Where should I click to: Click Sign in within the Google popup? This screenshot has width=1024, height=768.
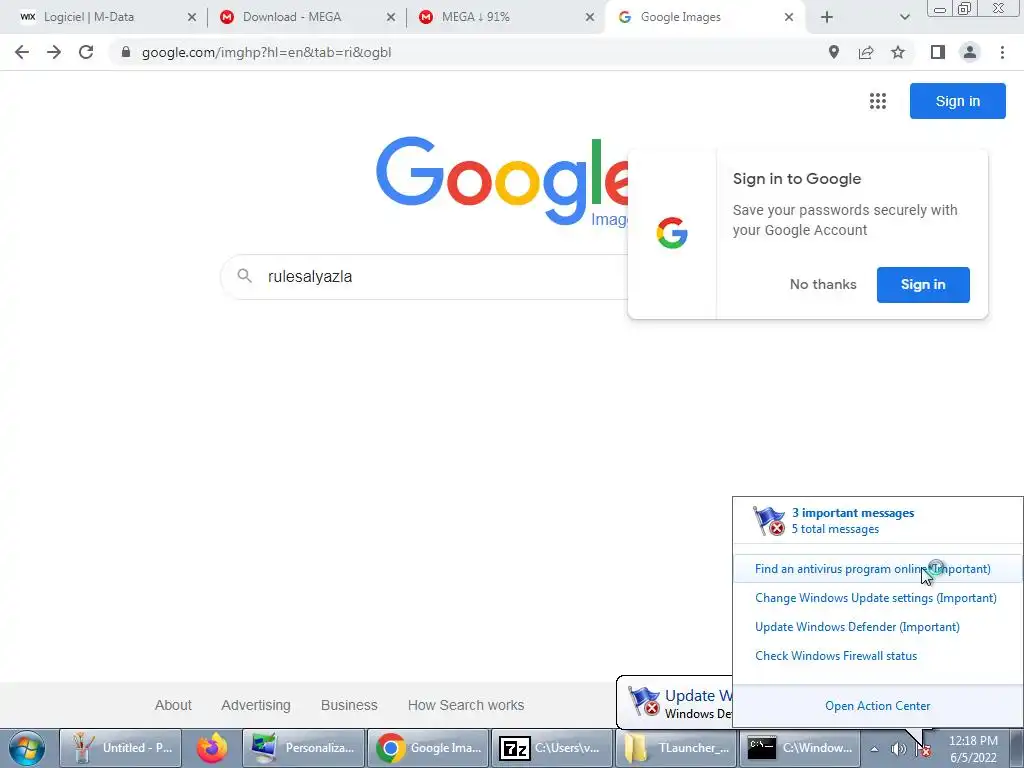point(923,284)
